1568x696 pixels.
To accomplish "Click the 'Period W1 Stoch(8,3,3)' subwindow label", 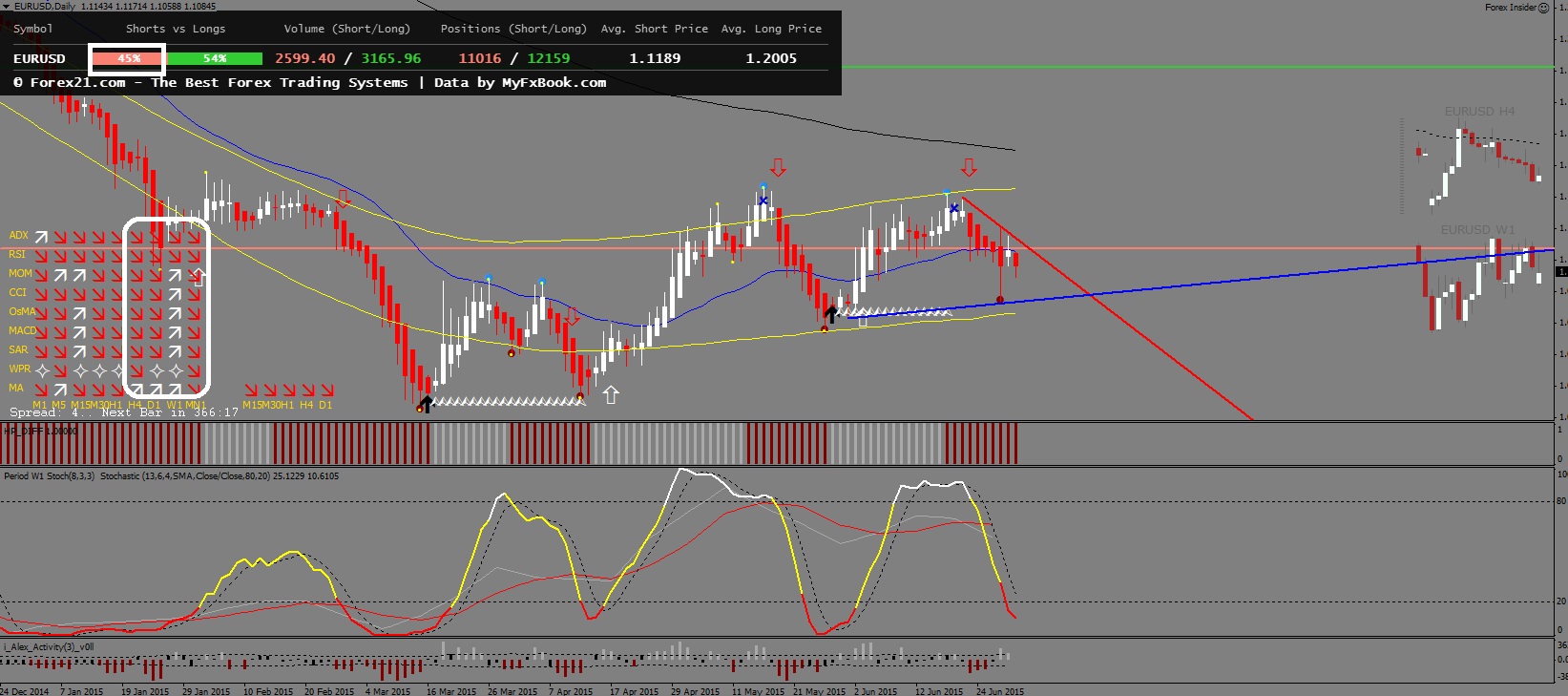I will click(50, 475).
